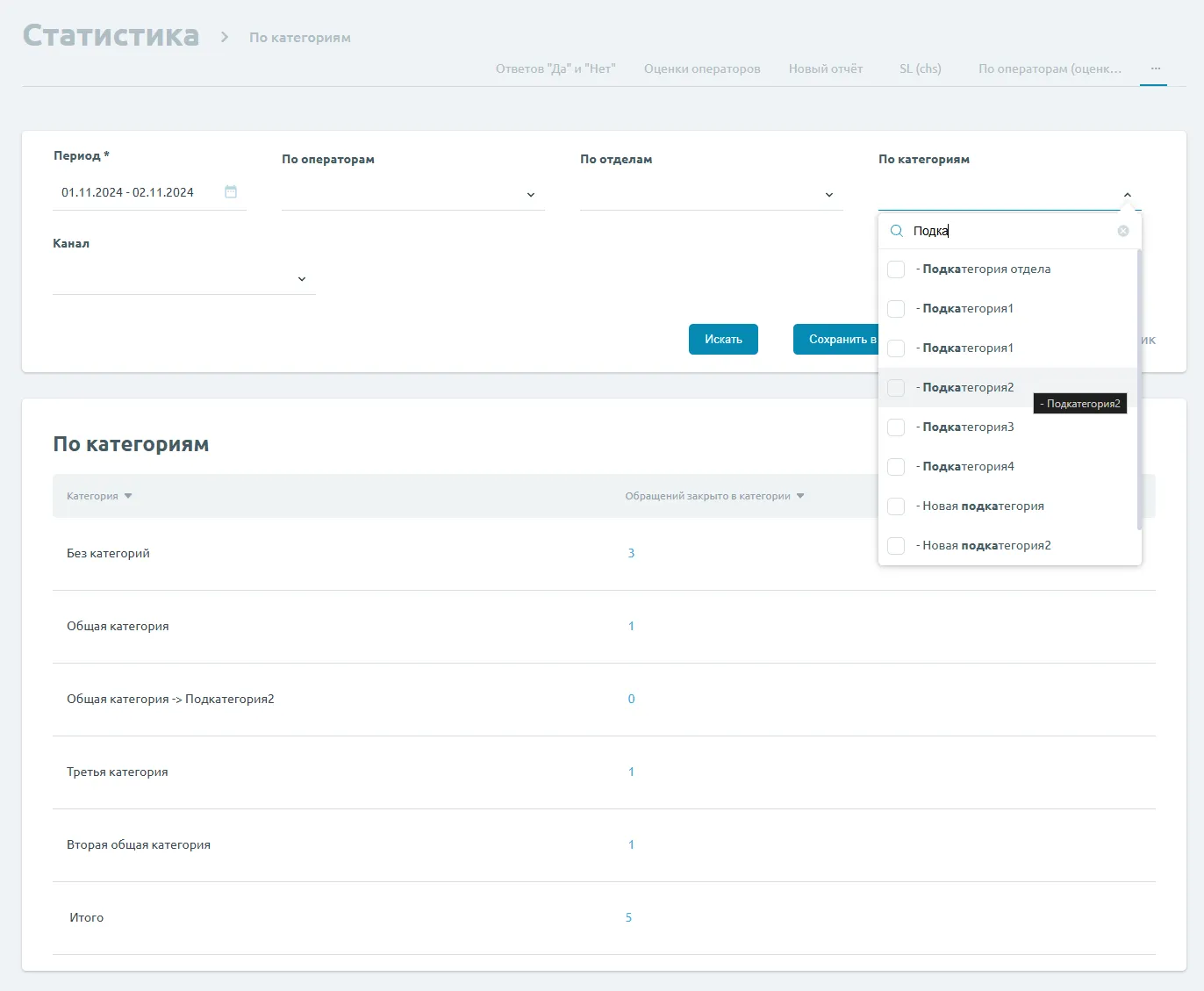Select the Подкатегория4 checkbox
The width and height of the screenshot is (1204, 991).
896,467
